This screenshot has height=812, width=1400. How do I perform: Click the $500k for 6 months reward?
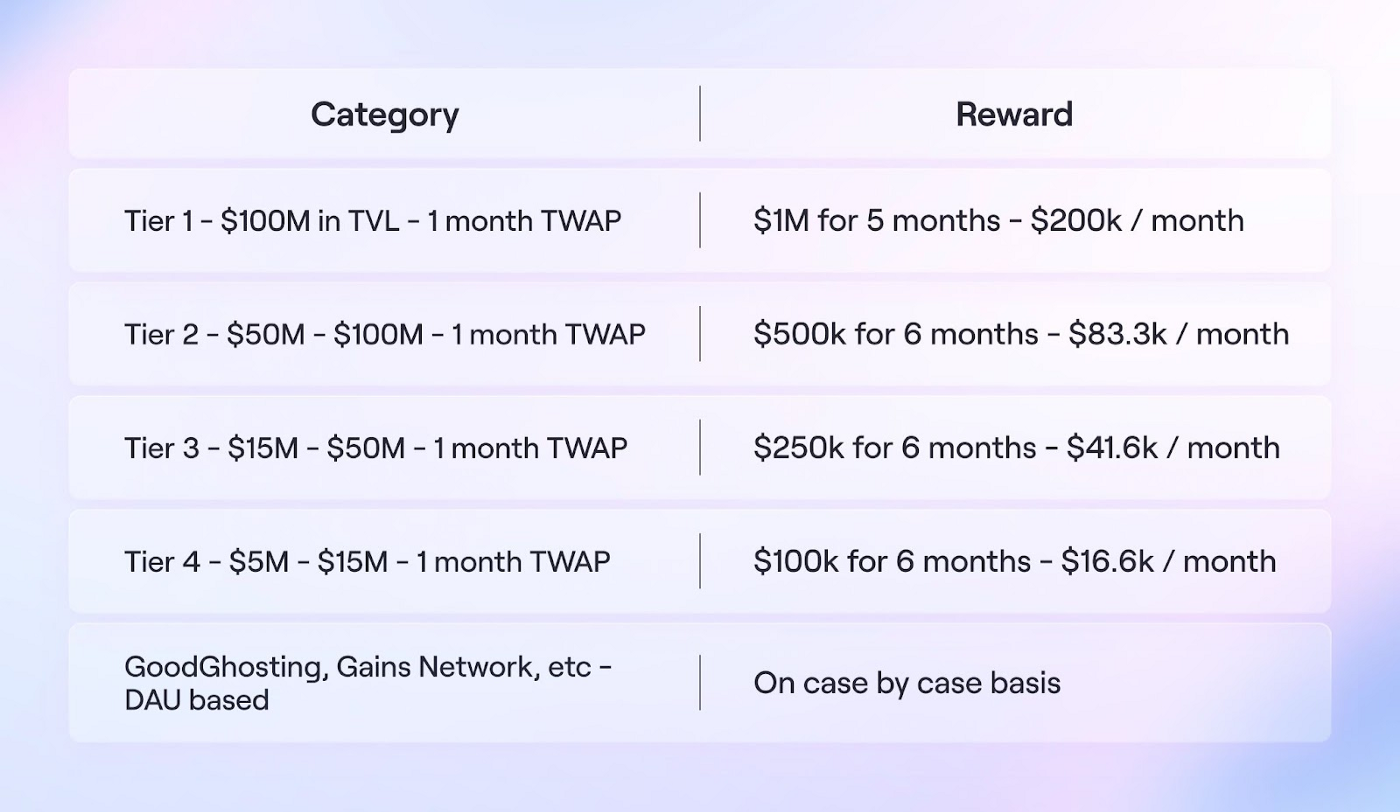[x=1021, y=333]
